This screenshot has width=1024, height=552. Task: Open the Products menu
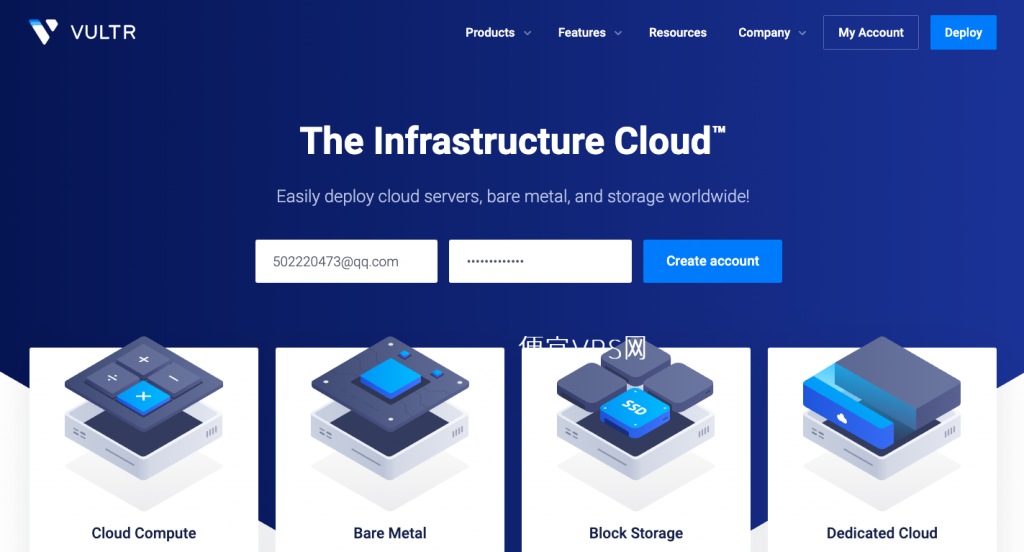point(490,33)
